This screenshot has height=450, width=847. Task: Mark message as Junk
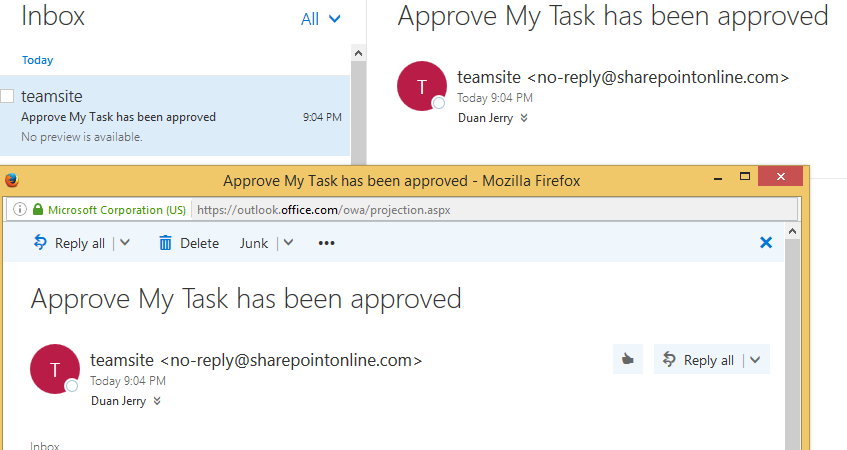[x=254, y=243]
